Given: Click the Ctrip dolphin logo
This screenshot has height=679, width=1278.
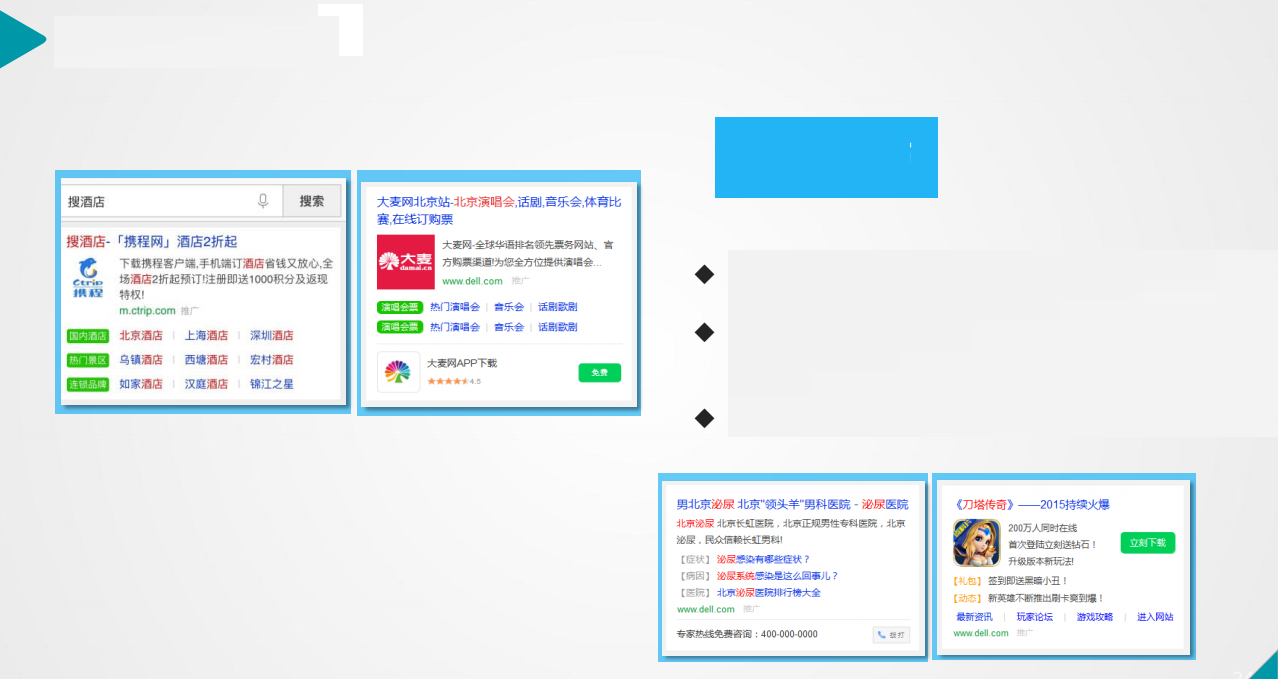Looking at the screenshot, I should (88, 277).
